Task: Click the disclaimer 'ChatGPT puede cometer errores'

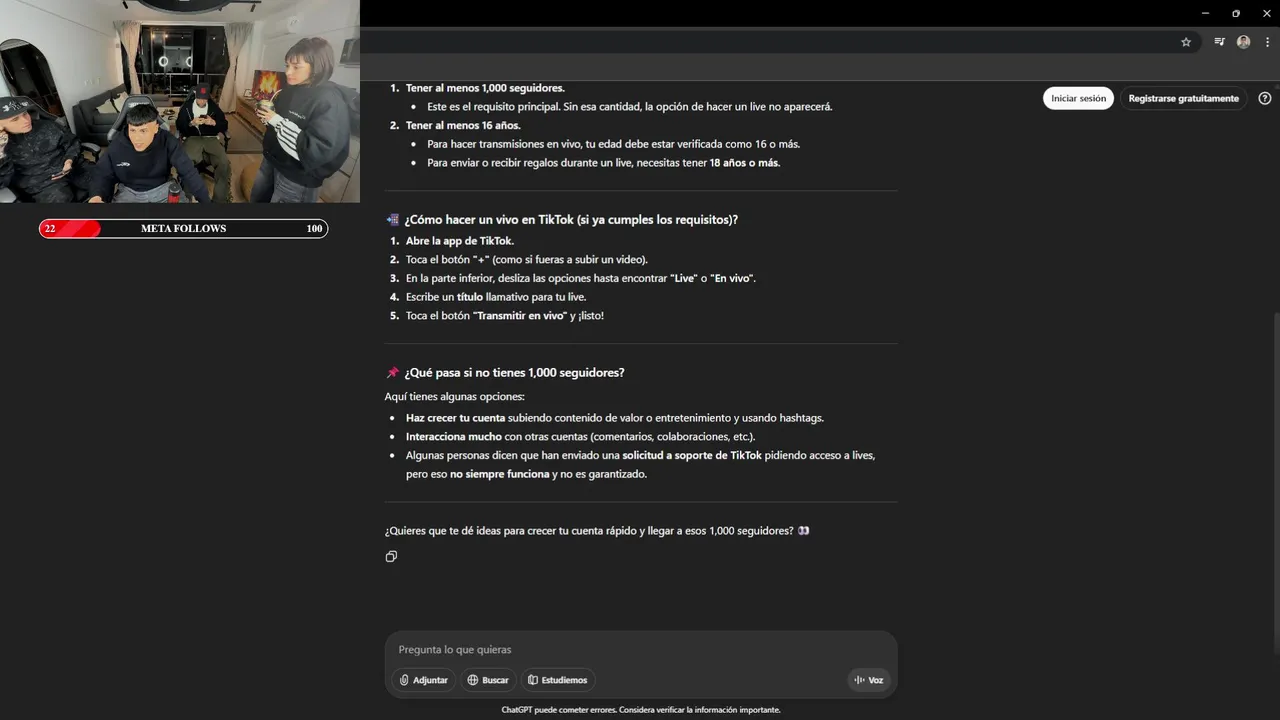Action: 641,710
